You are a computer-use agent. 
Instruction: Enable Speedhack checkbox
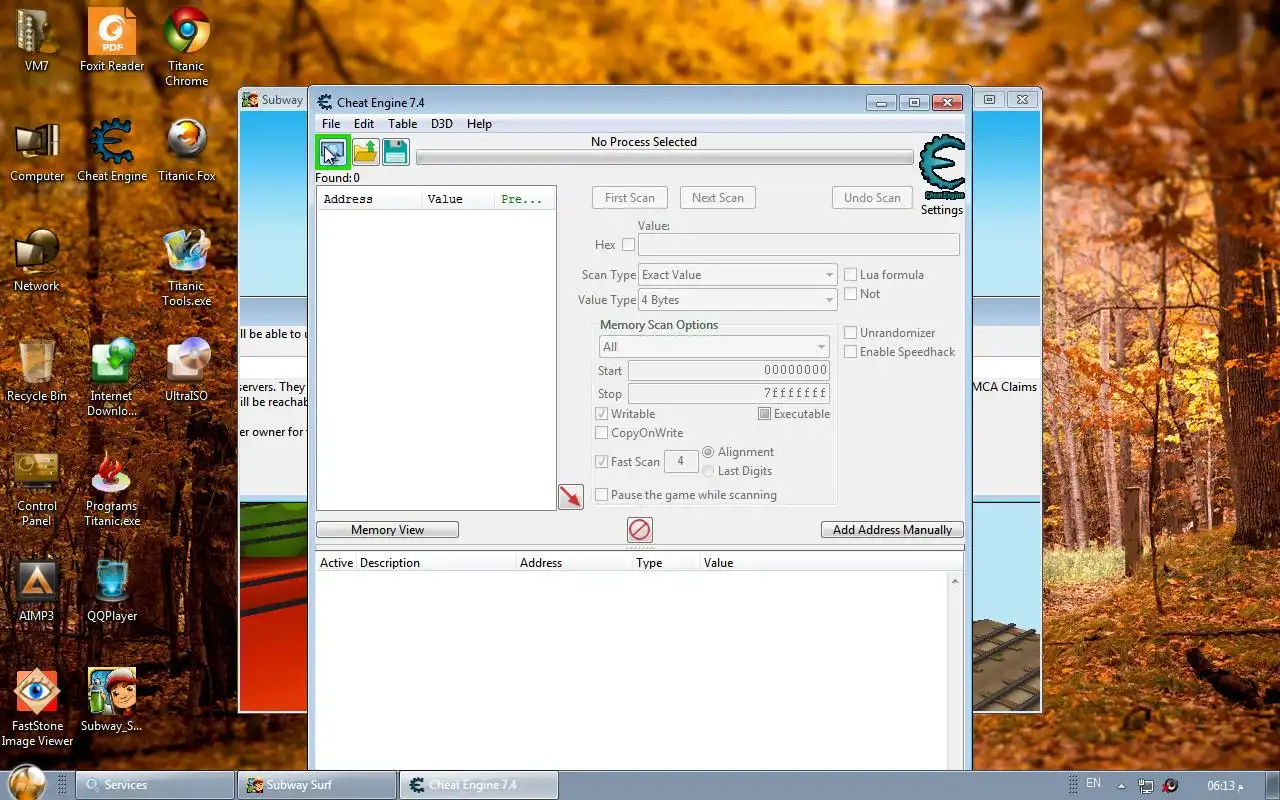pyautogui.click(x=850, y=352)
